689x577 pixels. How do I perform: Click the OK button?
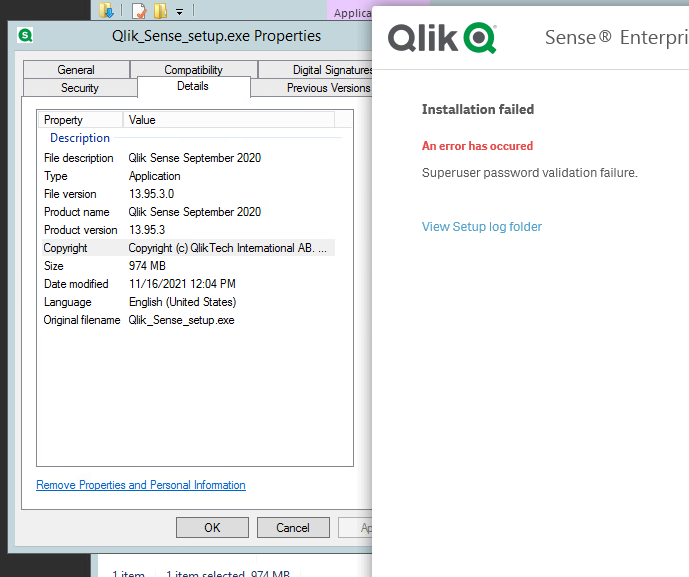coord(212,527)
